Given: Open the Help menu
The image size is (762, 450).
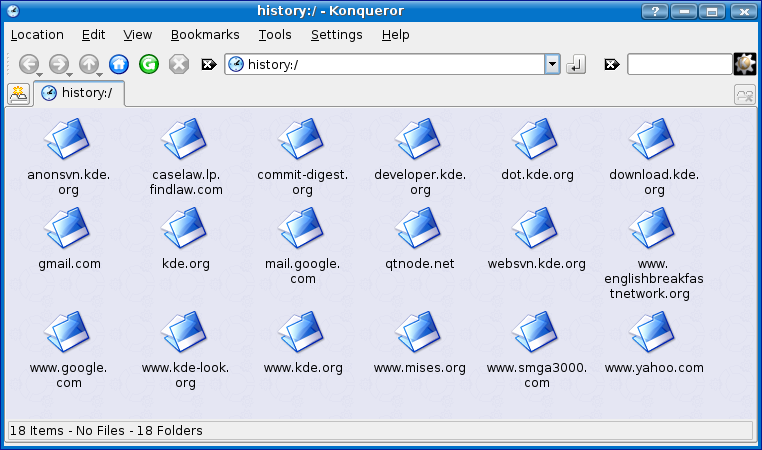Looking at the screenshot, I should point(395,35).
